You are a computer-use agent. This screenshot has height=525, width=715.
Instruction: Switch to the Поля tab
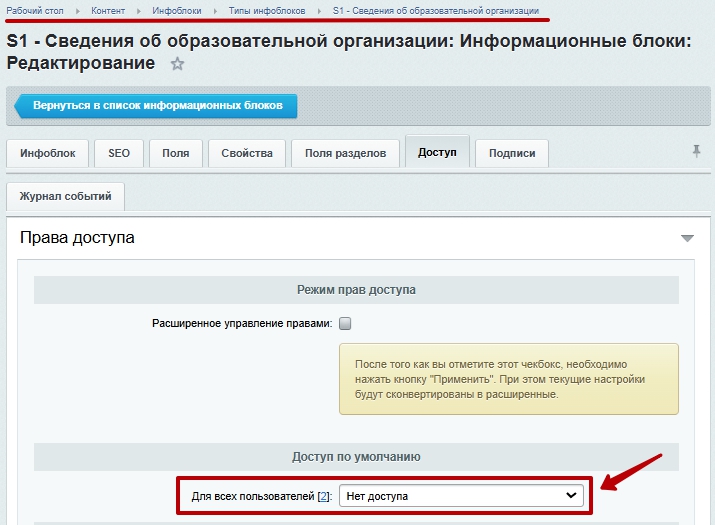[x=176, y=153]
